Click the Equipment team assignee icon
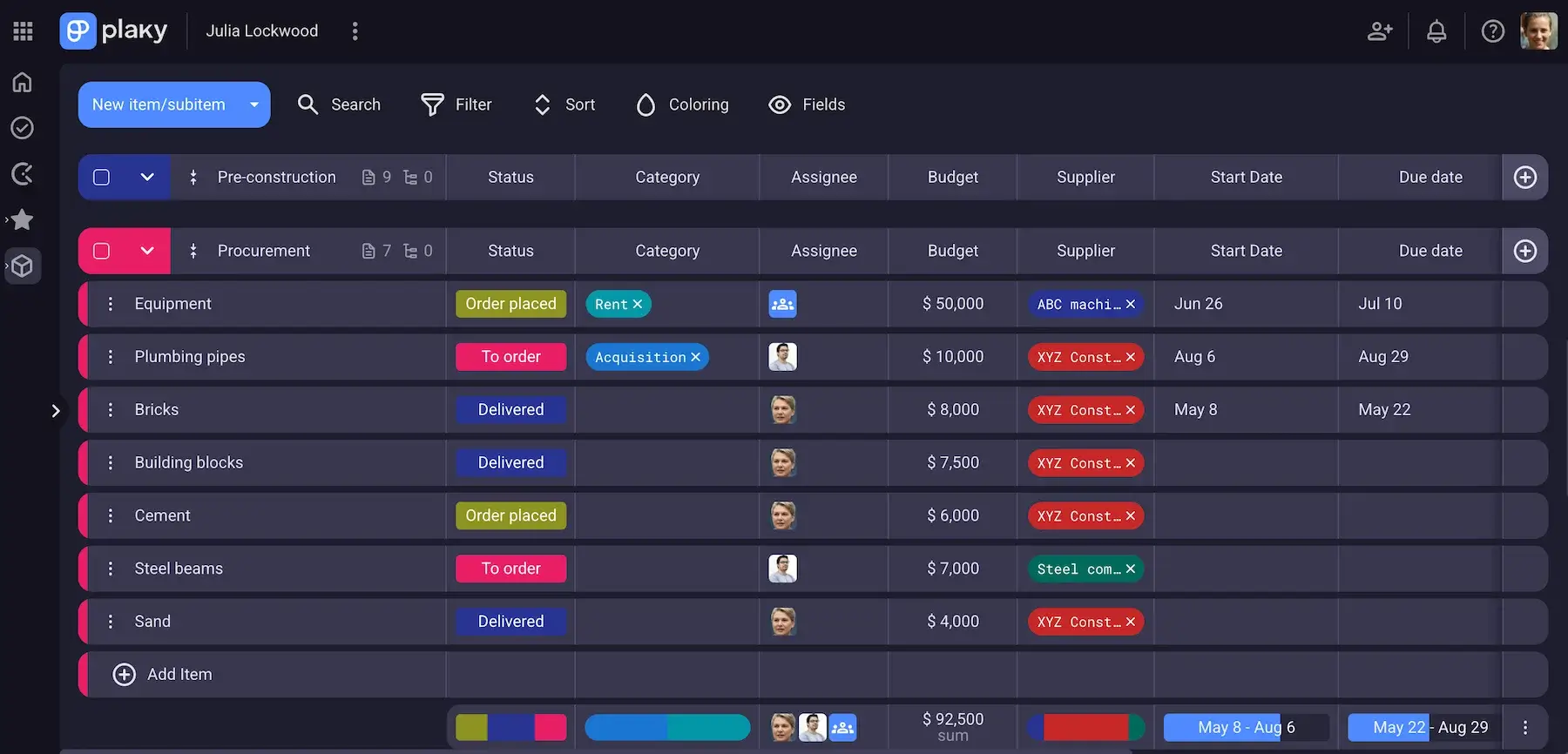 pyautogui.click(x=782, y=304)
